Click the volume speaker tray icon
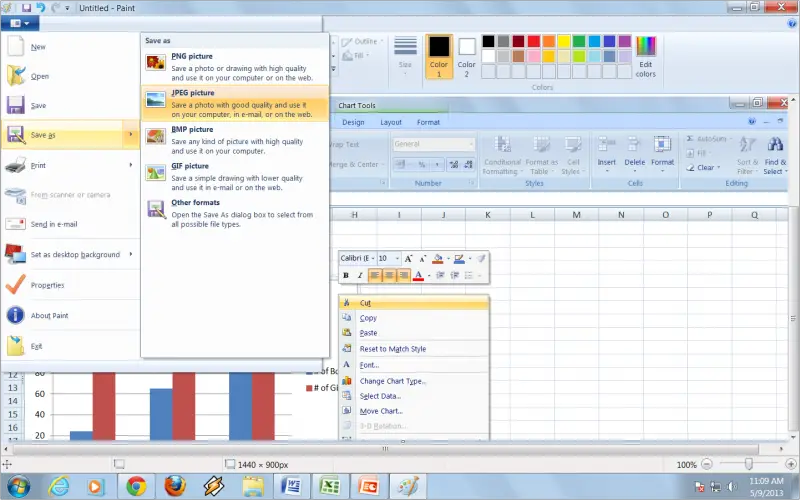The height and width of the screenshot is (500, 800). click(x=732, y=486)
